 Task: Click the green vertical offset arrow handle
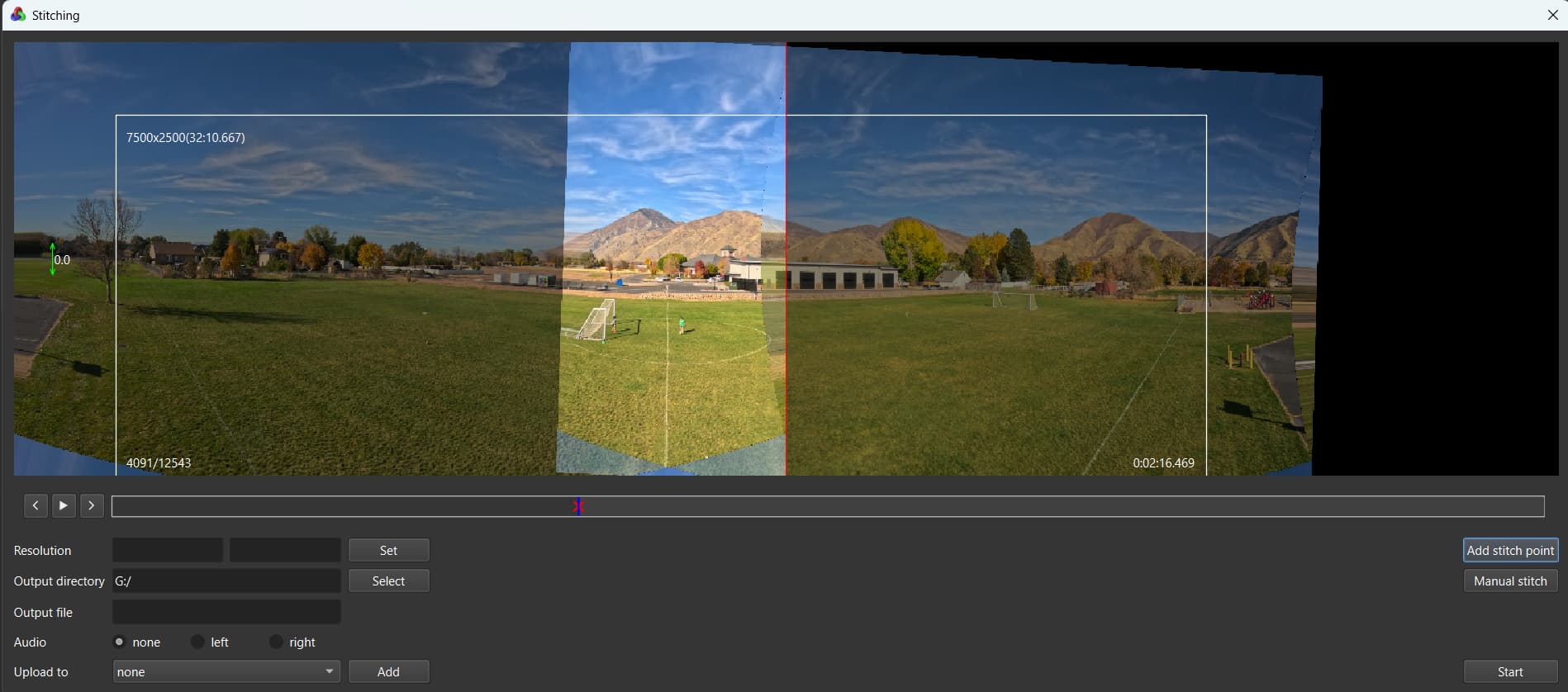click(53, 259)
